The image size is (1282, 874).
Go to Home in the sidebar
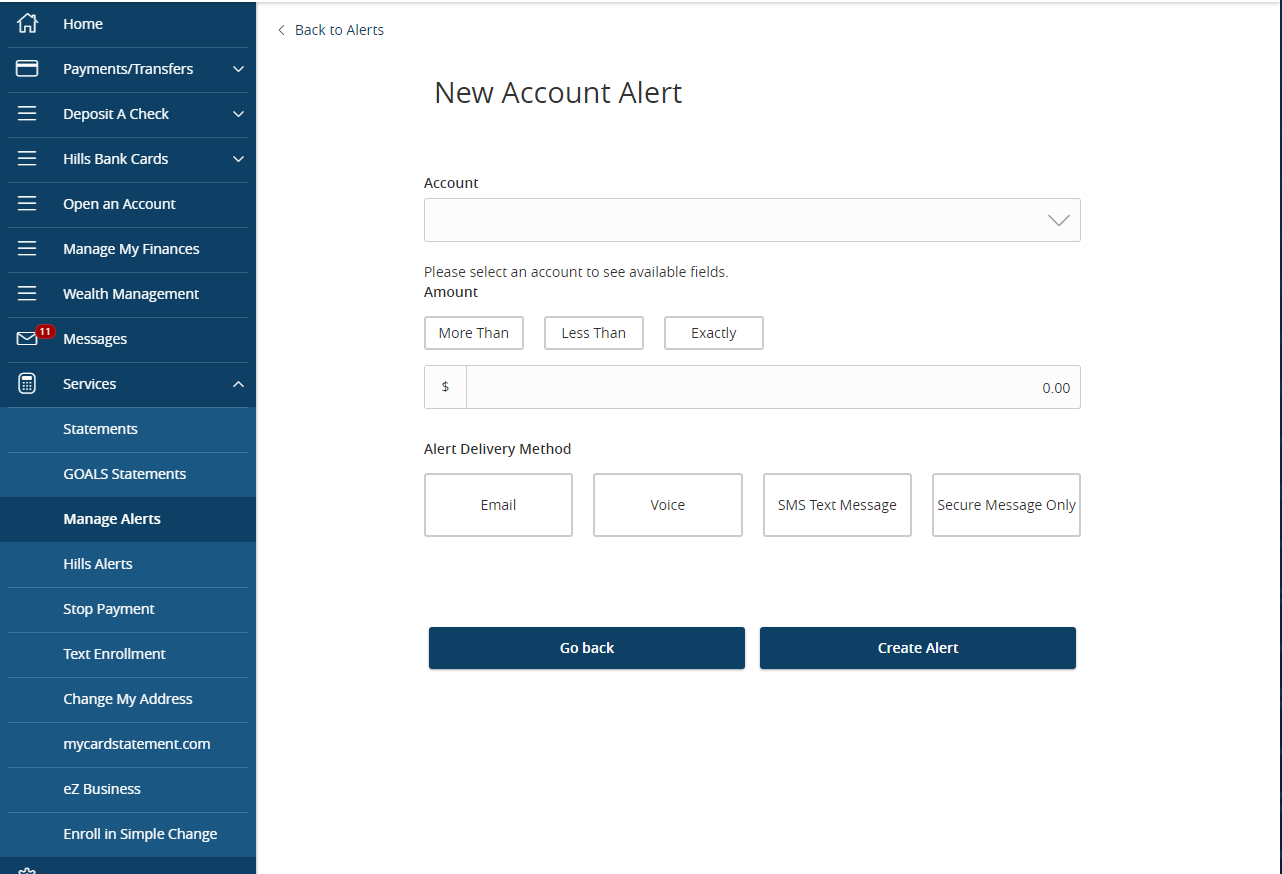128,24
